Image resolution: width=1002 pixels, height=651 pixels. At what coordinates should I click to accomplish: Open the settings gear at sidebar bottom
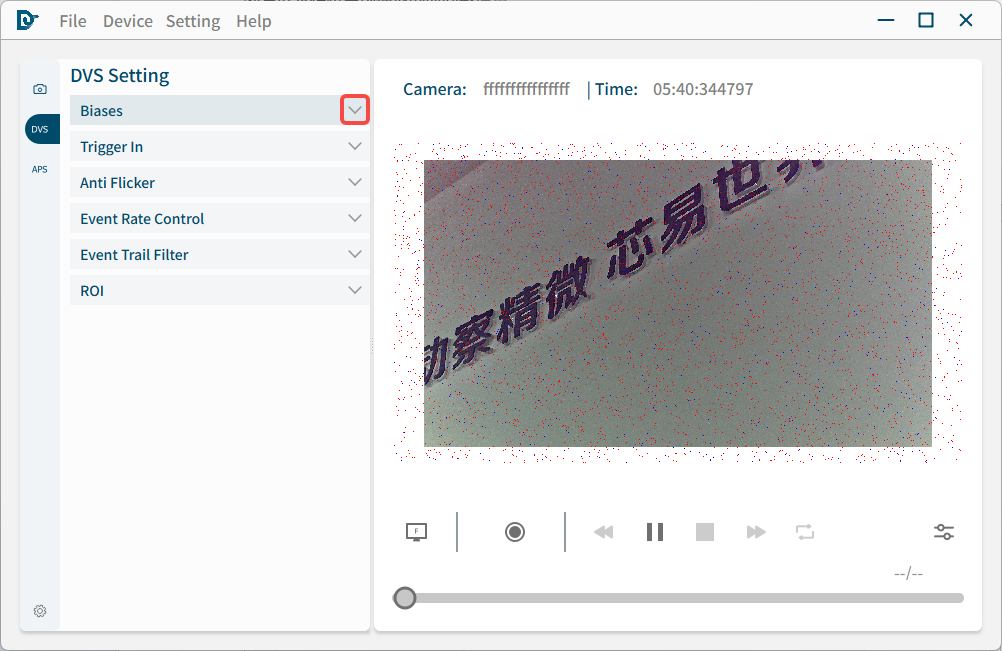tap(40, 610)
